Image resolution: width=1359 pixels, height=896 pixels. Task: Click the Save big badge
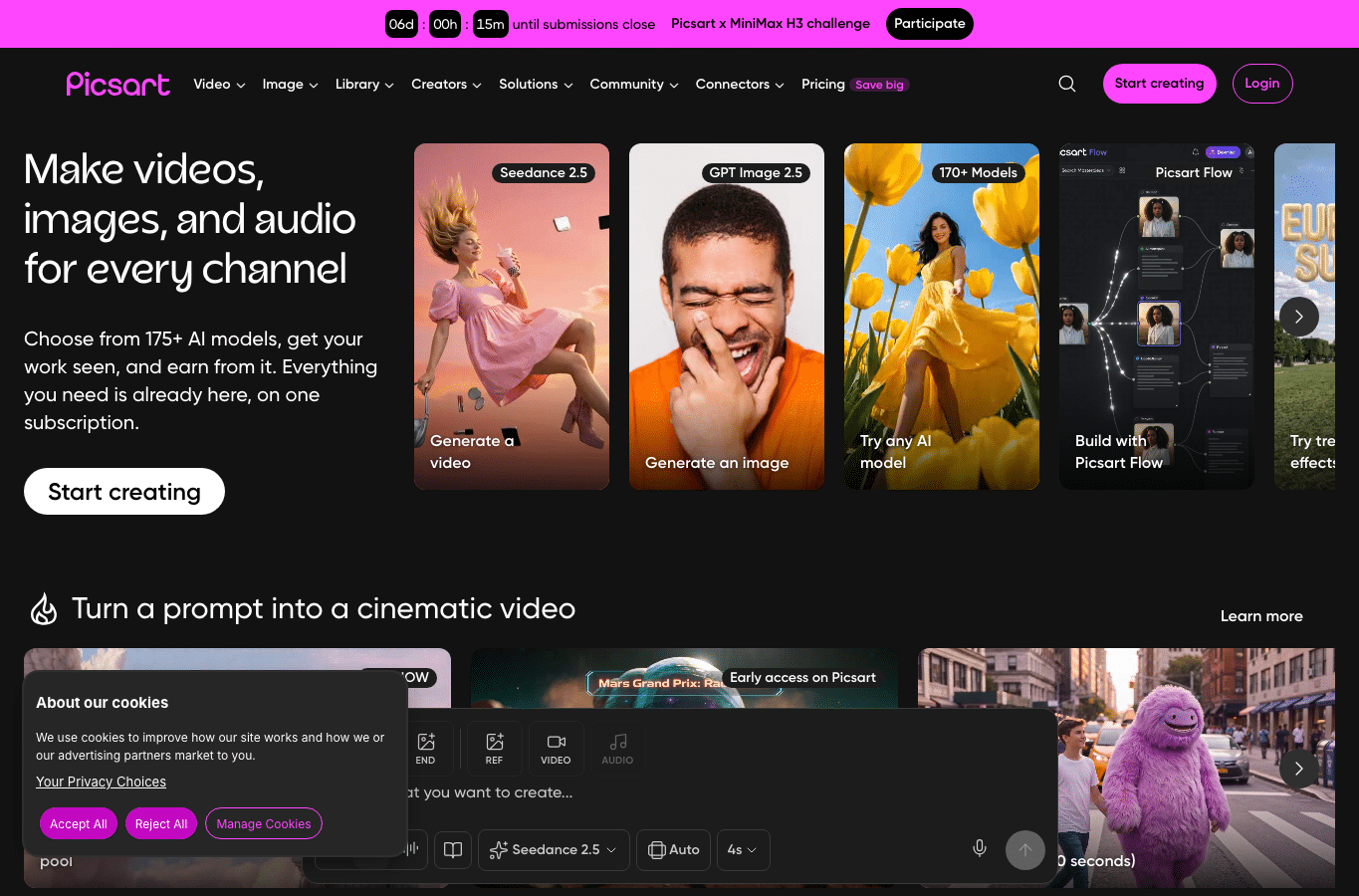click(x=880, y=85)
